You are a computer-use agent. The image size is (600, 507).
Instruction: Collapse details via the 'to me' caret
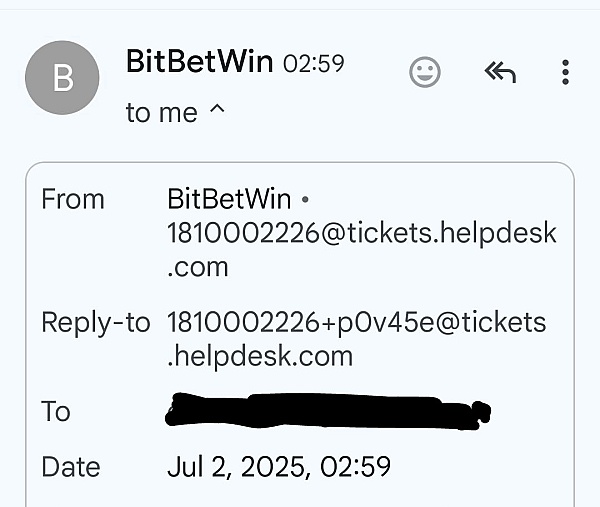217,110
